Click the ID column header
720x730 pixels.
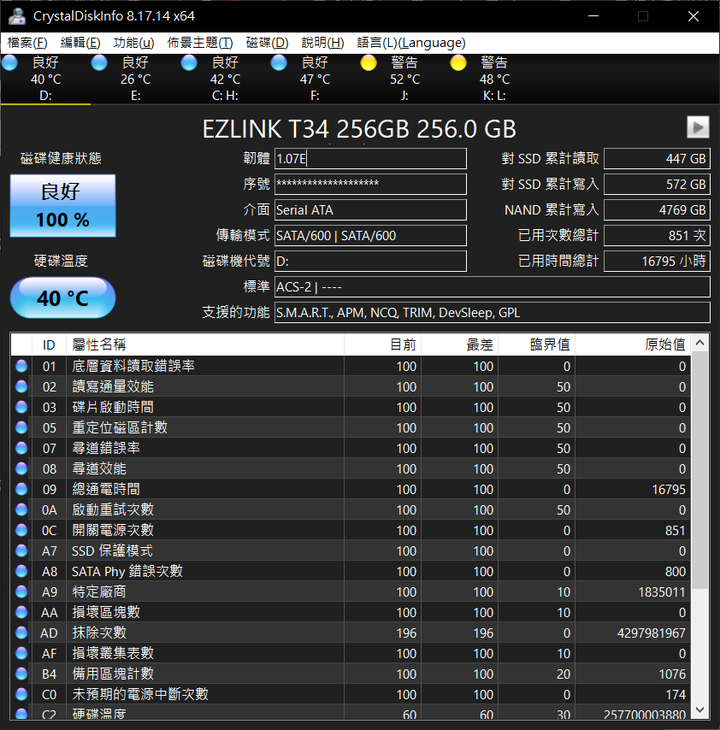(49, 345)
